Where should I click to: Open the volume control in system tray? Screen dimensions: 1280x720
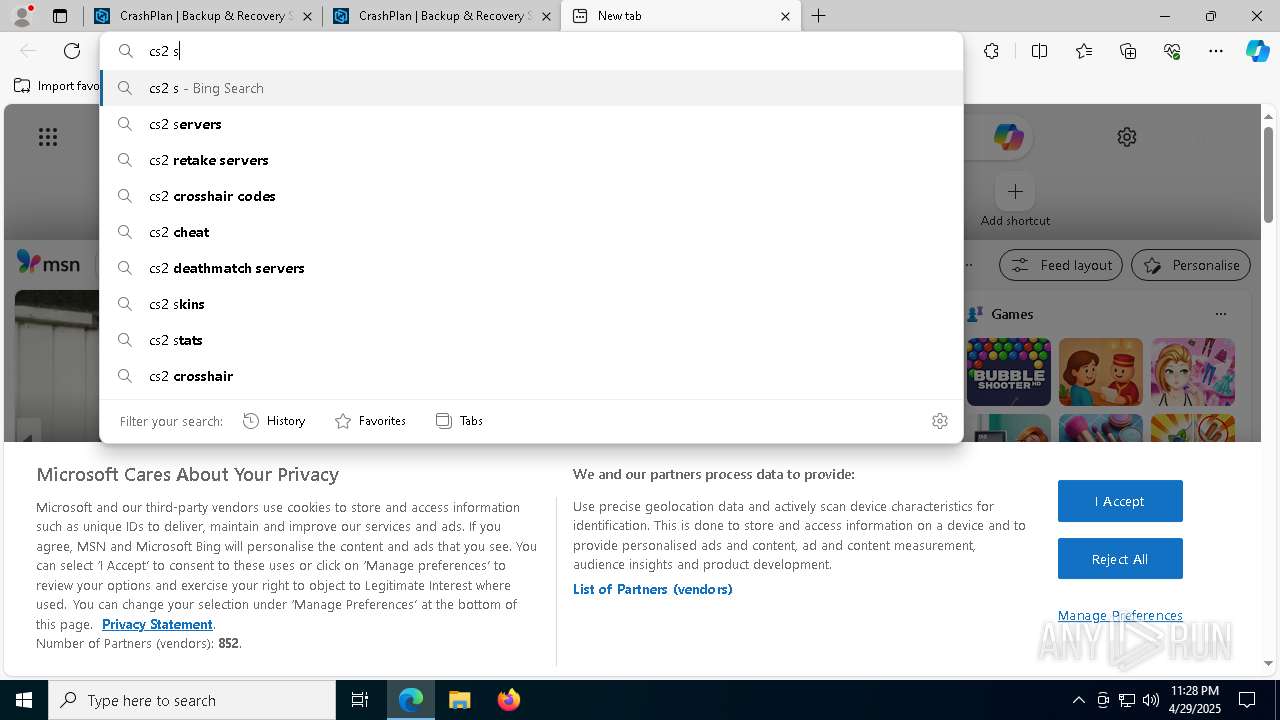pyautogui.click(x=1151, y=700)
